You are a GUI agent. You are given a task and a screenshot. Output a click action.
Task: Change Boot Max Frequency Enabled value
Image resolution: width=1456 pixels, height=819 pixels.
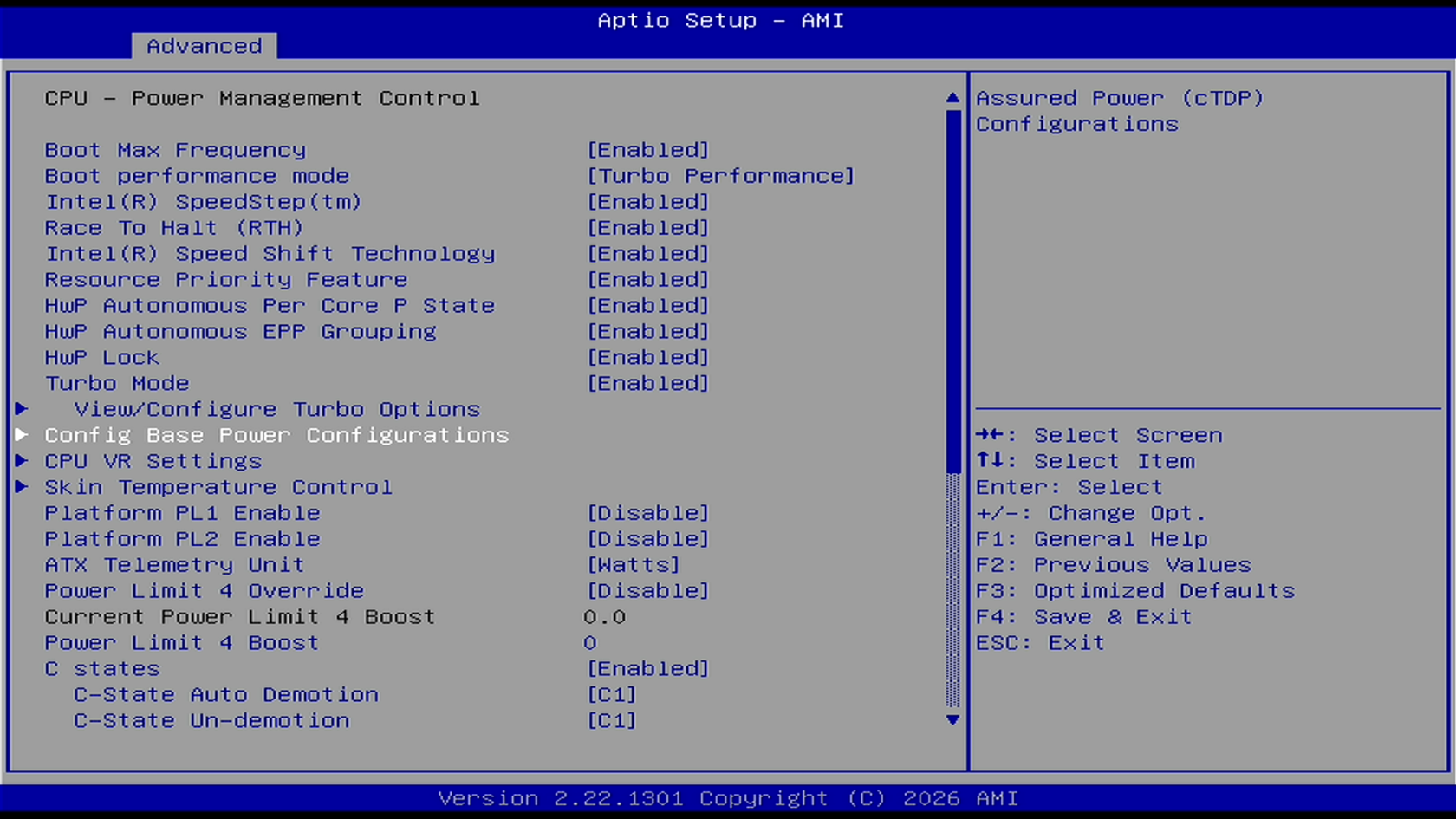[648, 150]
